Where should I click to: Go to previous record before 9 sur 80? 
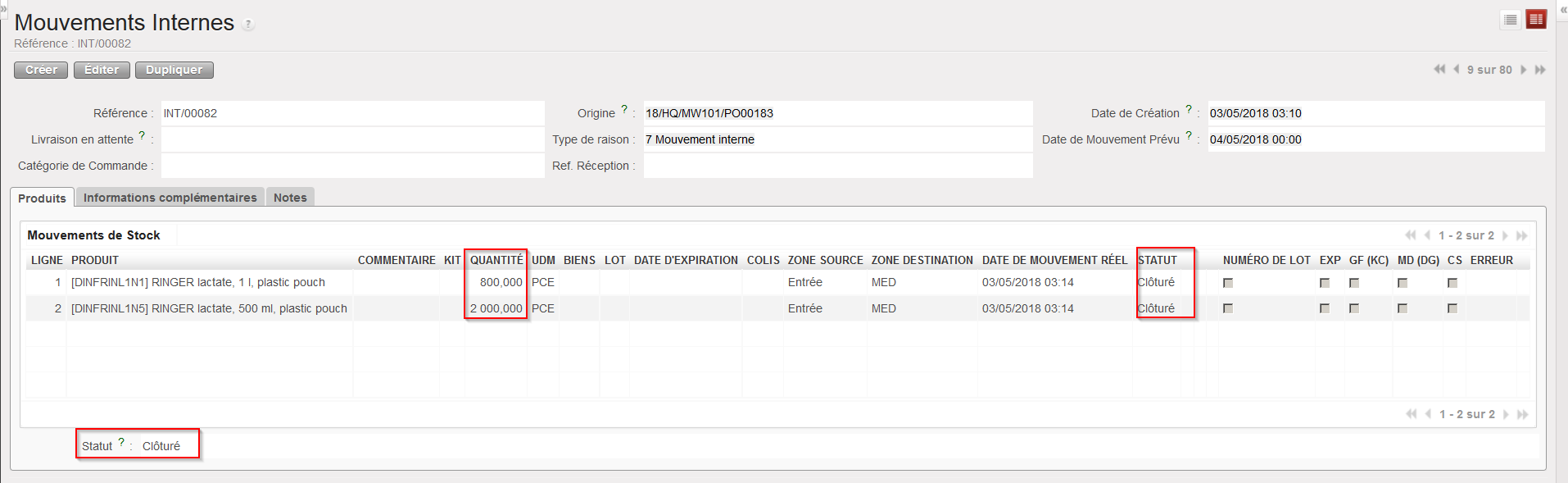coord(1457,70)
